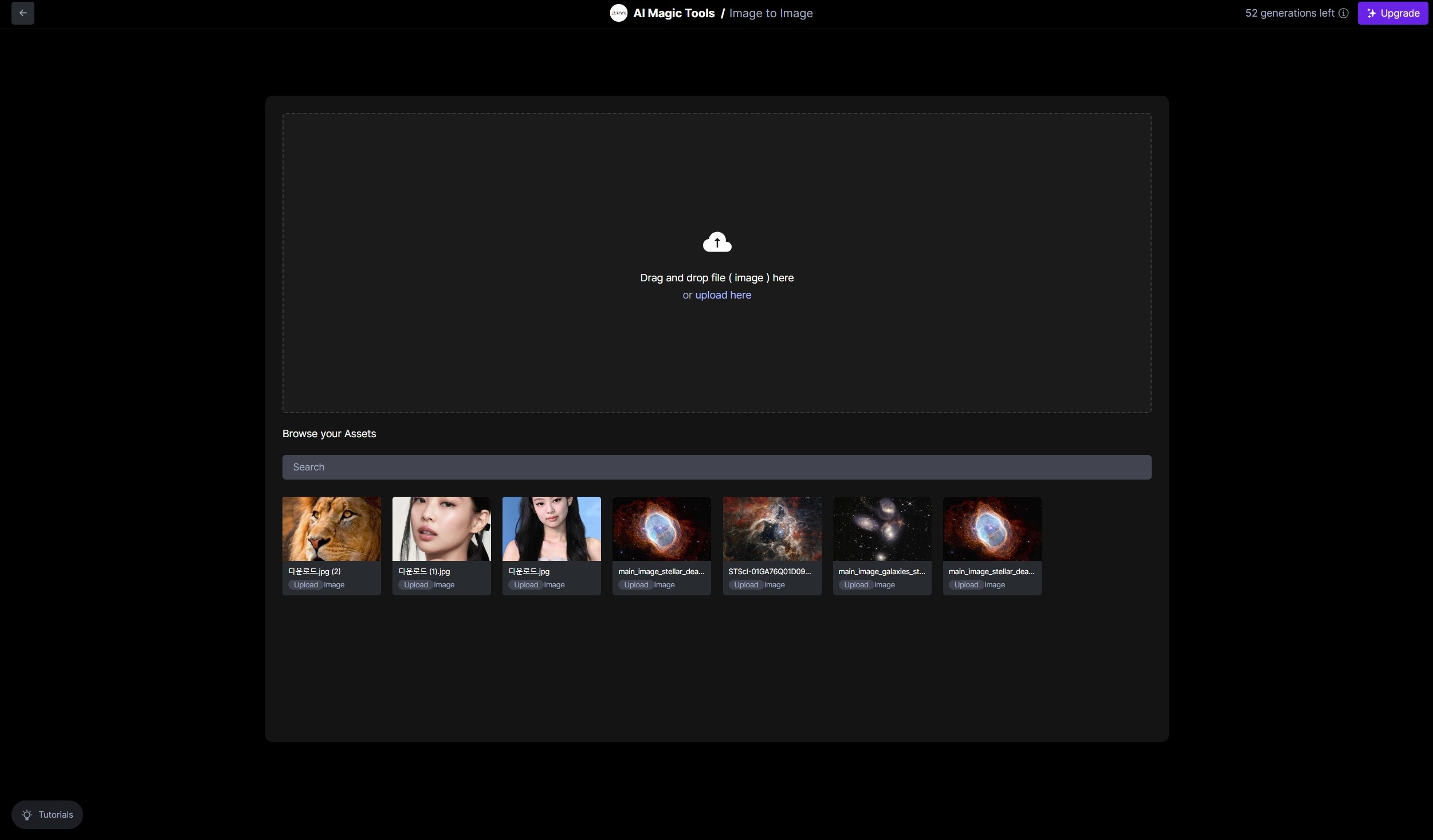1433x840 pixels.
Task: Click the back arrow button
Action: [22, 13]
